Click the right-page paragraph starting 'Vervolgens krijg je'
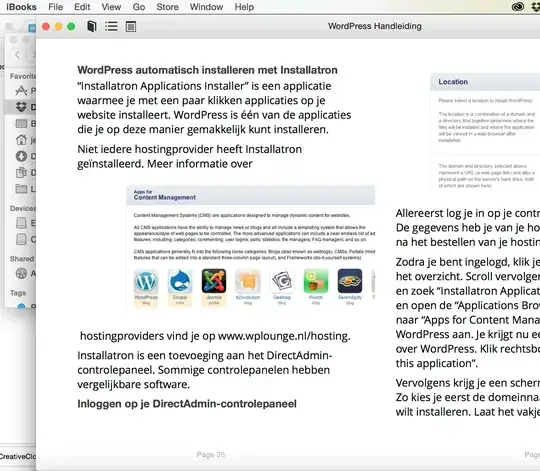Screen dimensions: 540x471 pos(468,397)
